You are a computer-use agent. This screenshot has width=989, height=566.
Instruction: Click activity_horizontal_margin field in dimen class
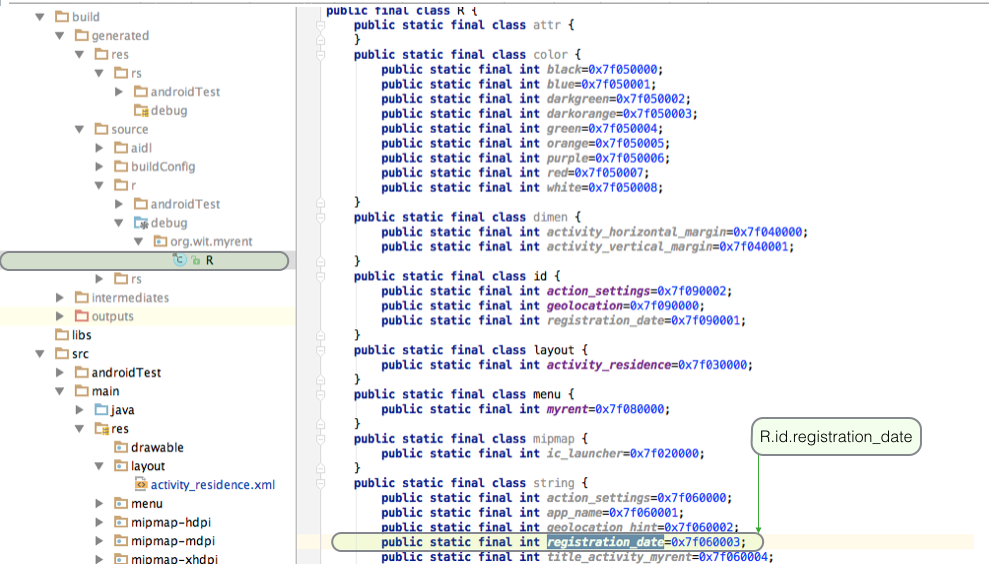(x=639, y=232)
